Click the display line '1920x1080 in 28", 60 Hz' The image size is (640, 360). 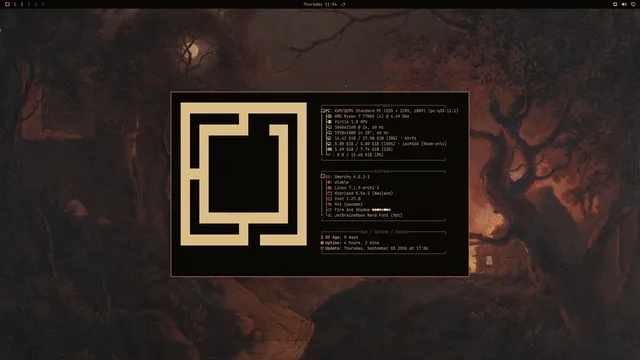pos(361,133)
